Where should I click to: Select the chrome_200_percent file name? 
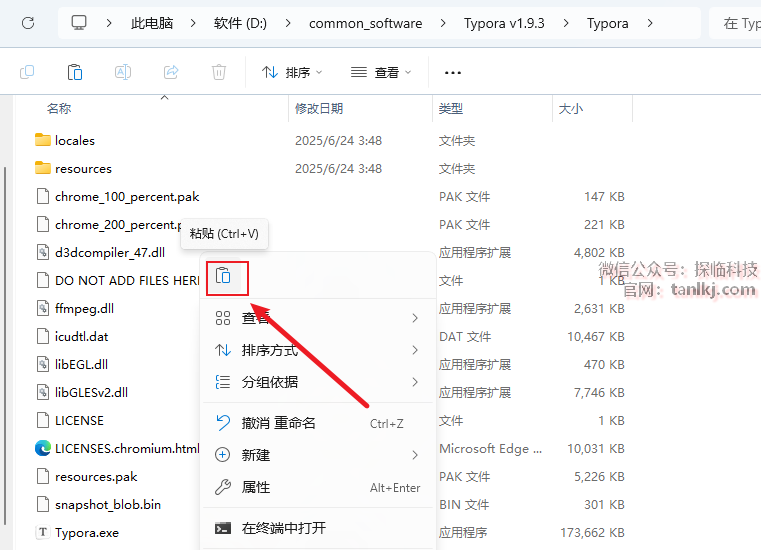[x=118, y=225]
